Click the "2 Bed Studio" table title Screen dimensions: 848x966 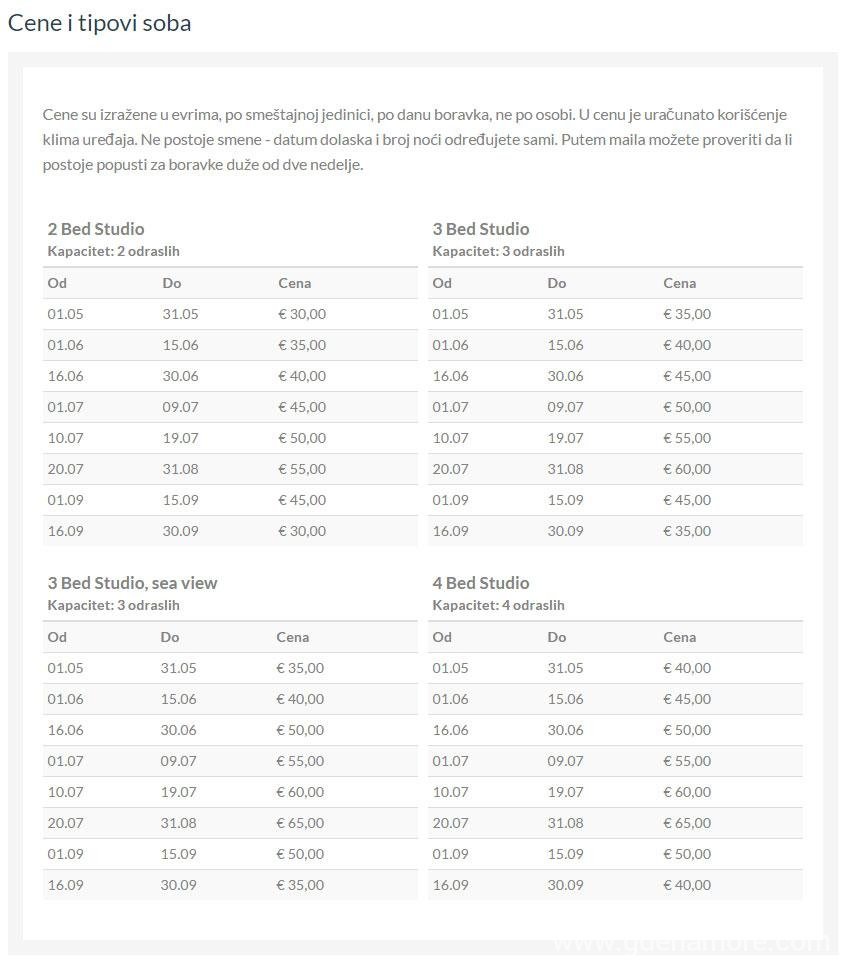coord(96,229)
